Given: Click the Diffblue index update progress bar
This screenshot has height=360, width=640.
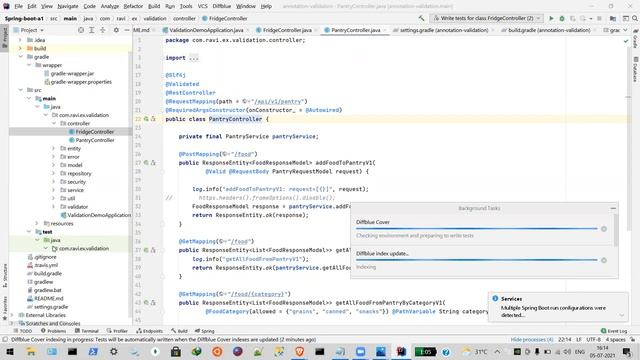Looking at the screenshot, I should (476, 260).
